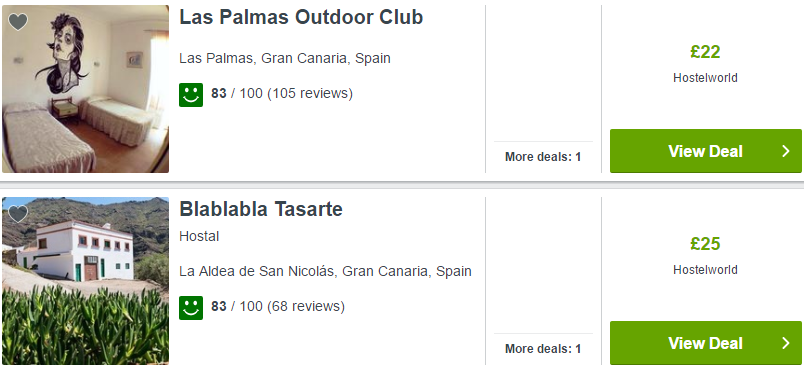Viewport: 804px width, 369px height.
Task: Favorite Blablabla Tasarte with heart icon
Action: 18,214
